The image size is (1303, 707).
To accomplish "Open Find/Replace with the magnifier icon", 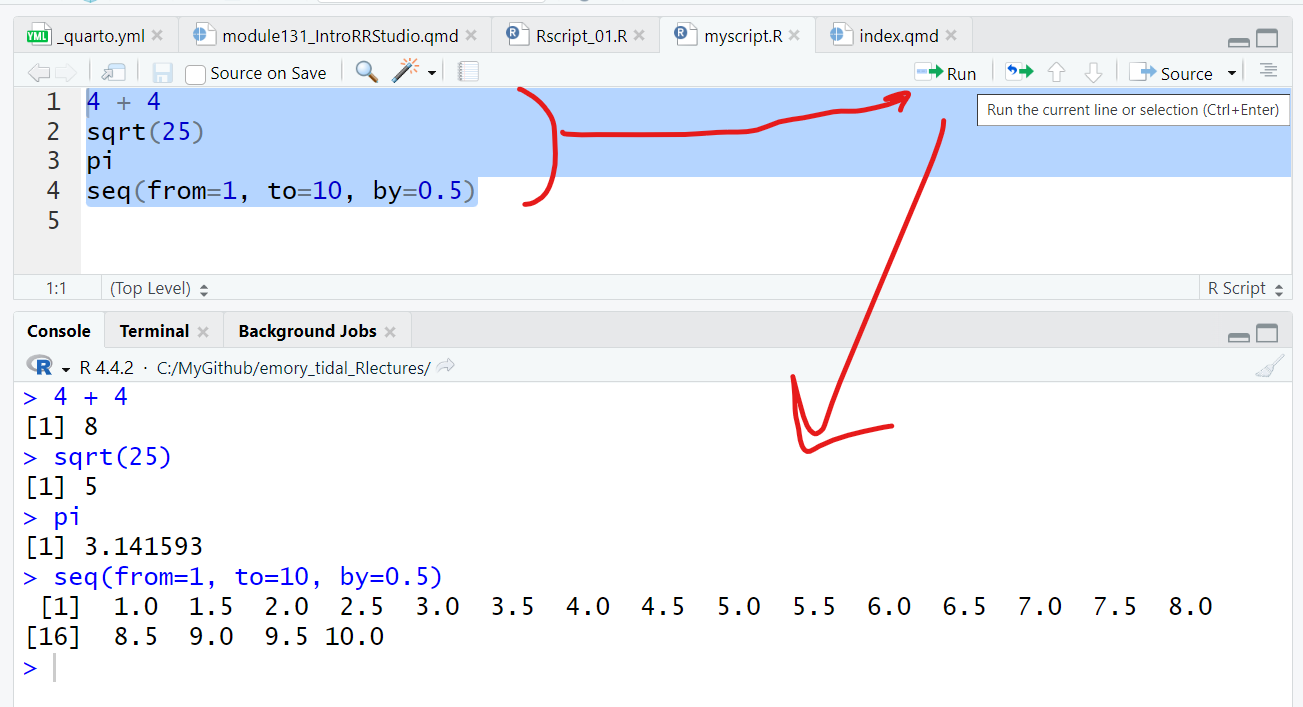I will point(367,72).
